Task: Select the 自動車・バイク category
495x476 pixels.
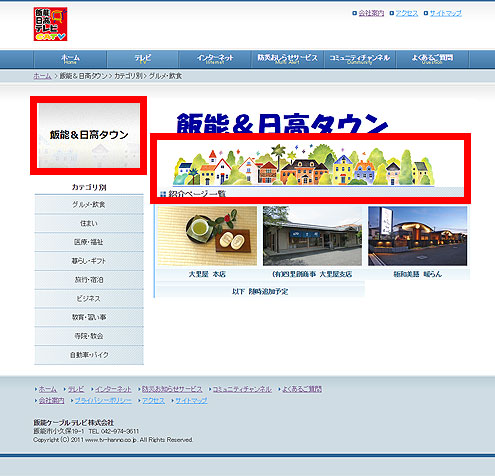Action: 89,355
